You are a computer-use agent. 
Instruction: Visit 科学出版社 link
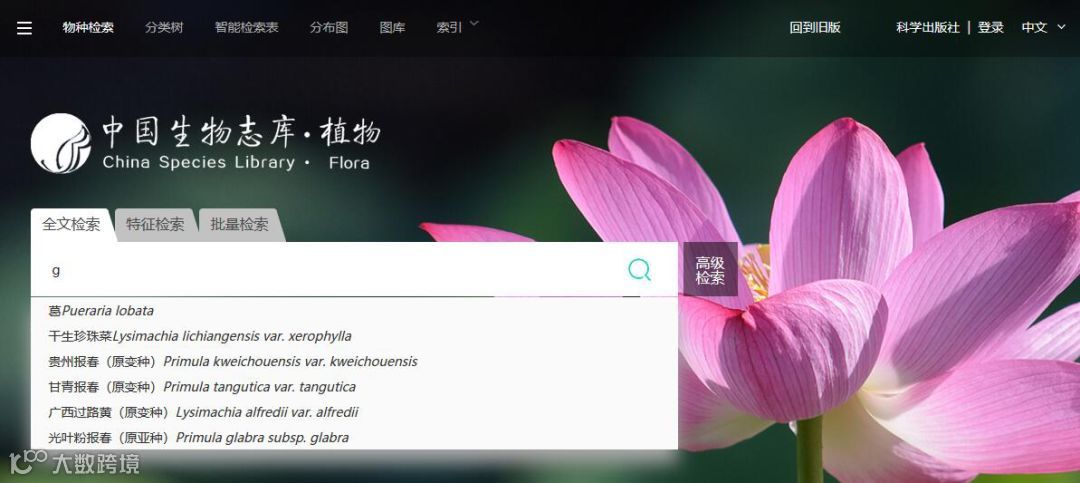(927, 28)
